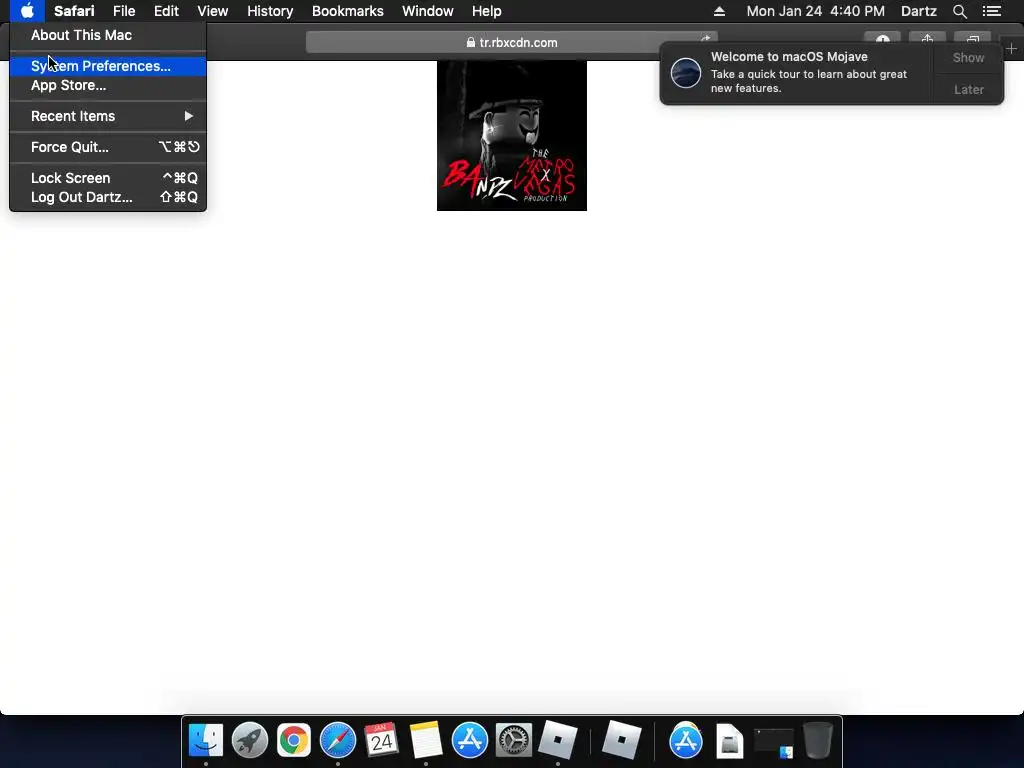Open the History menu
The image size is (1024, 768).
click(270, 11)
